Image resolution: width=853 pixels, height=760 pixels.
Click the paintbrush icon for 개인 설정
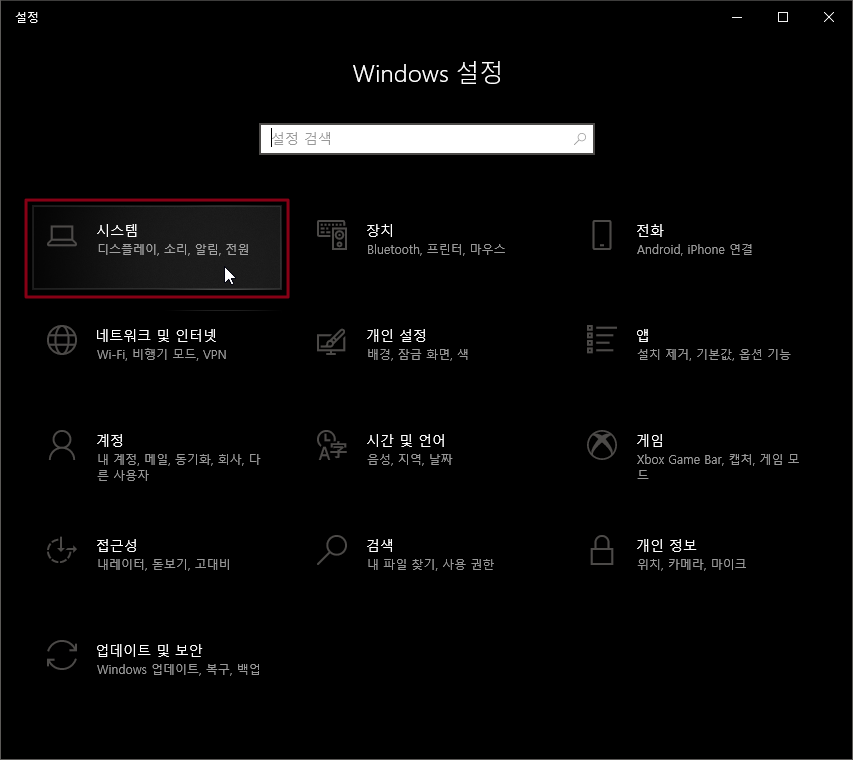pyautogui.click(x=331, y=342)
